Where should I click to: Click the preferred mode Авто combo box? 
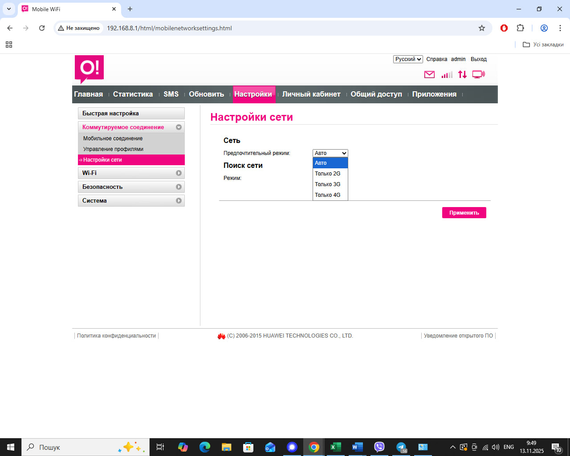click(x=330, y=153)
